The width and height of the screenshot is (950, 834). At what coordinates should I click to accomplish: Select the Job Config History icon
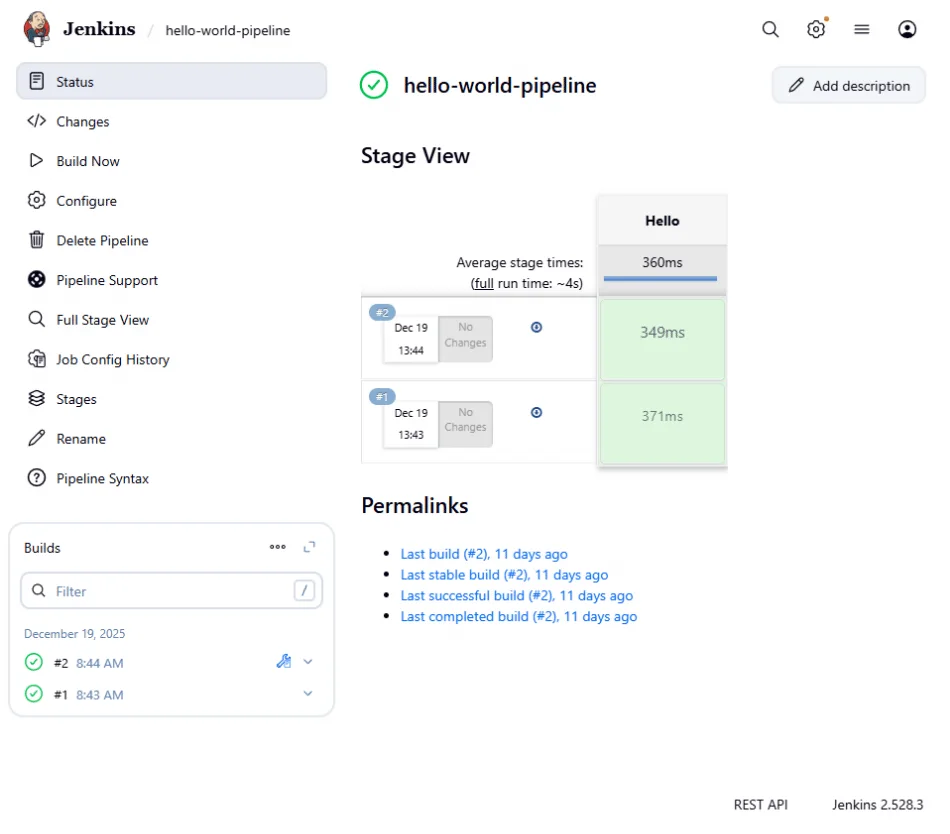tap(34, 359)
